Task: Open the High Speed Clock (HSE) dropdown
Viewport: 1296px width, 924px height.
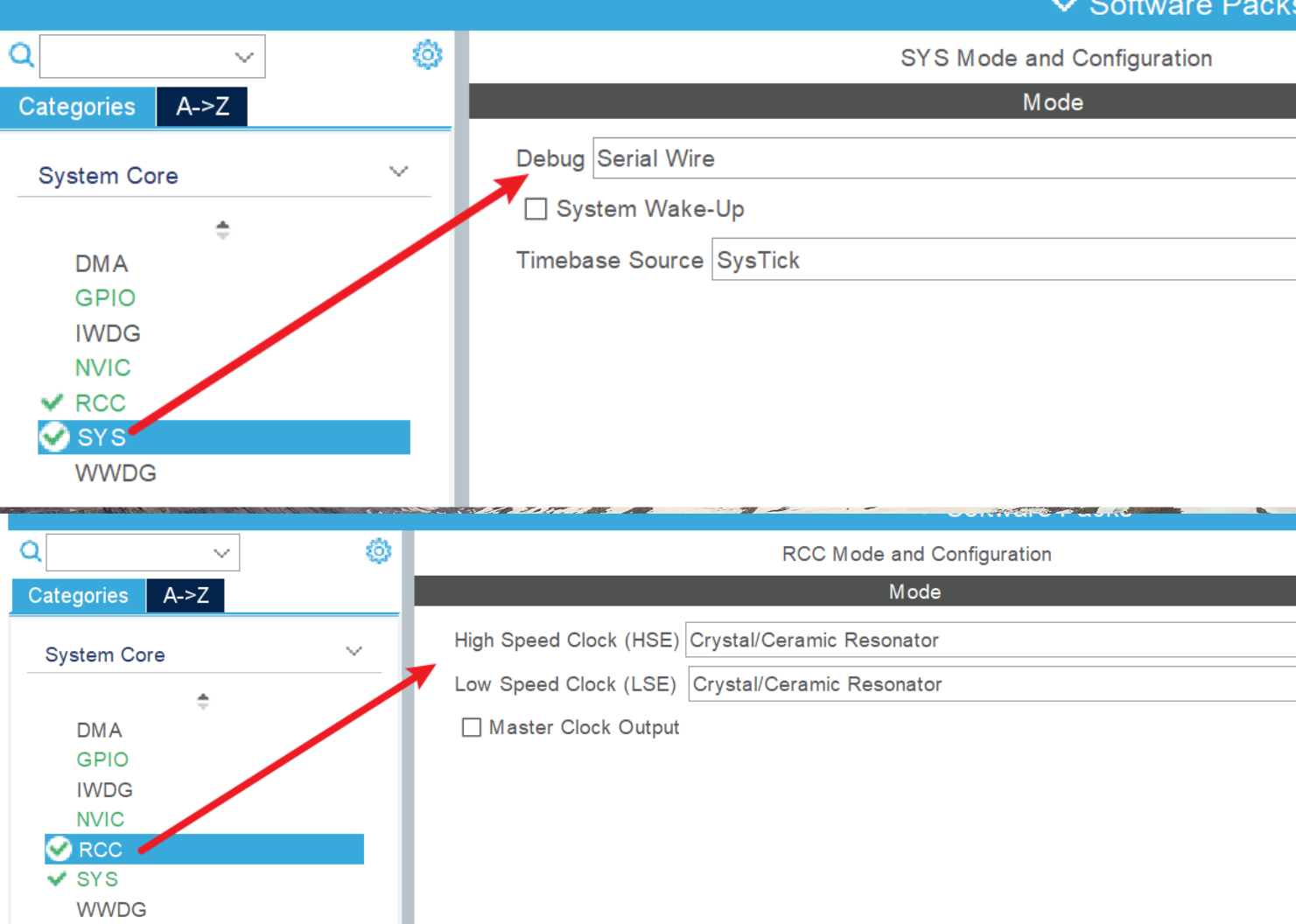Action: (x=991, y=640)
